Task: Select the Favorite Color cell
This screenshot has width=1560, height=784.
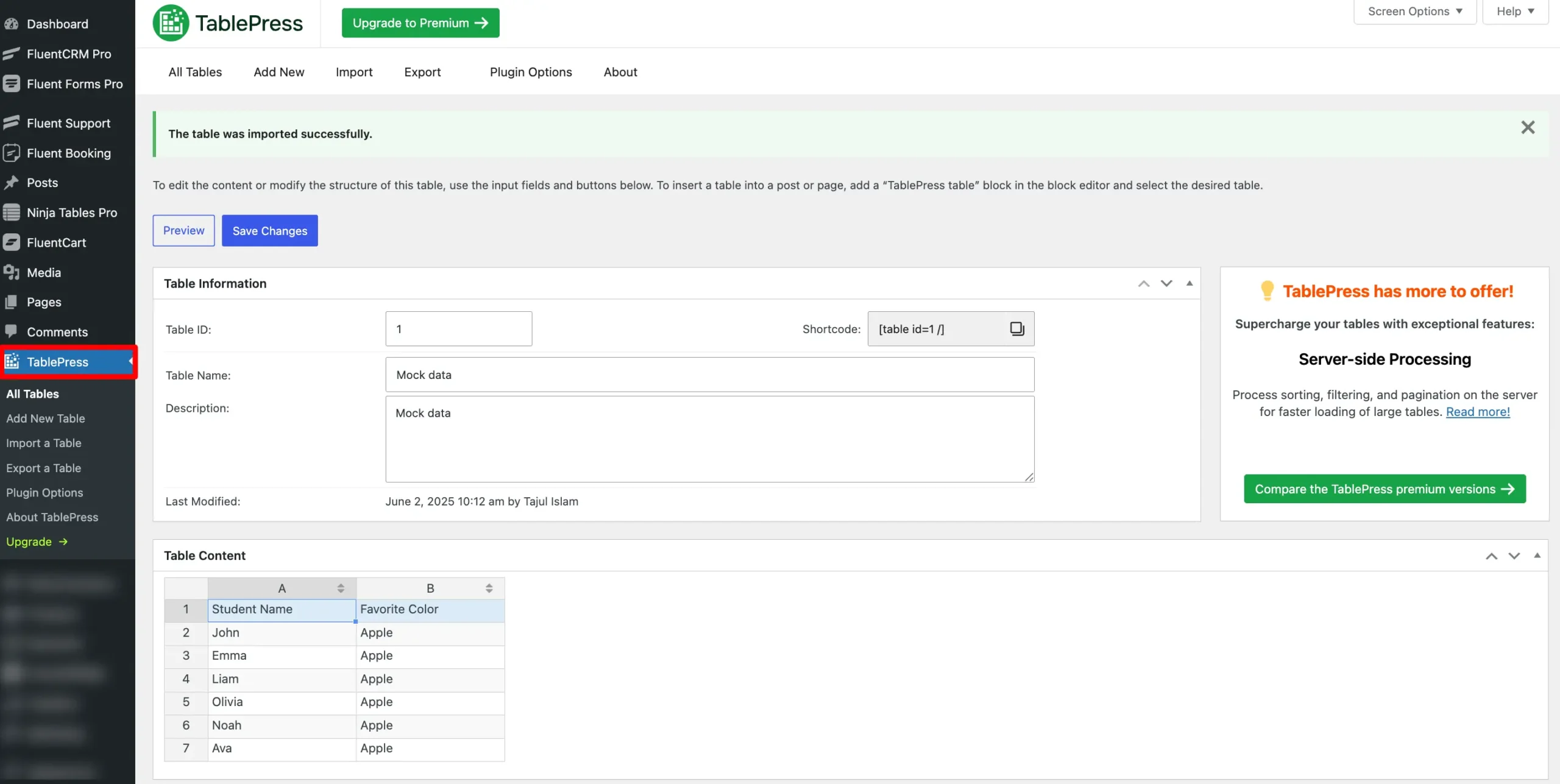Action: point(431,610)
